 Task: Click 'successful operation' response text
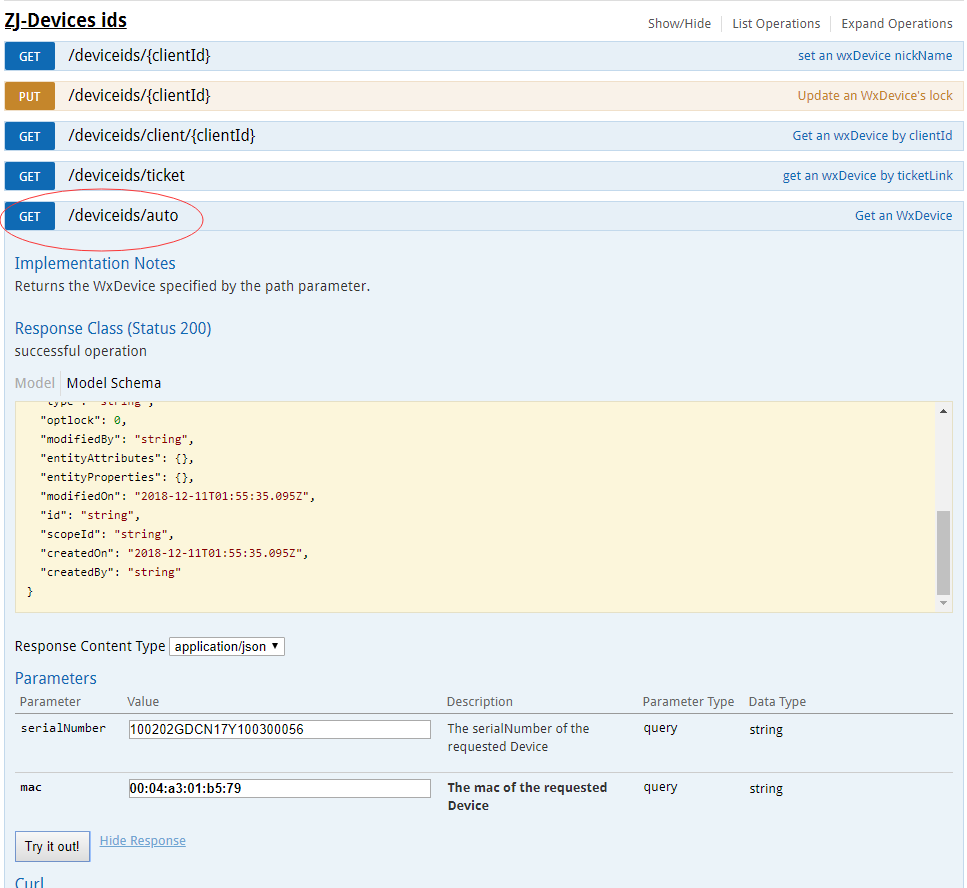click(x=81, y=352)
